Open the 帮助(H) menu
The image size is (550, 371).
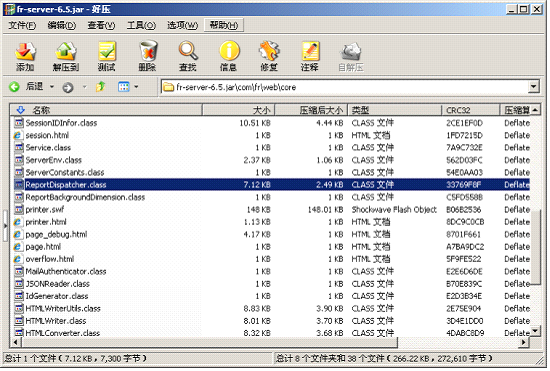tap(224, 25)
